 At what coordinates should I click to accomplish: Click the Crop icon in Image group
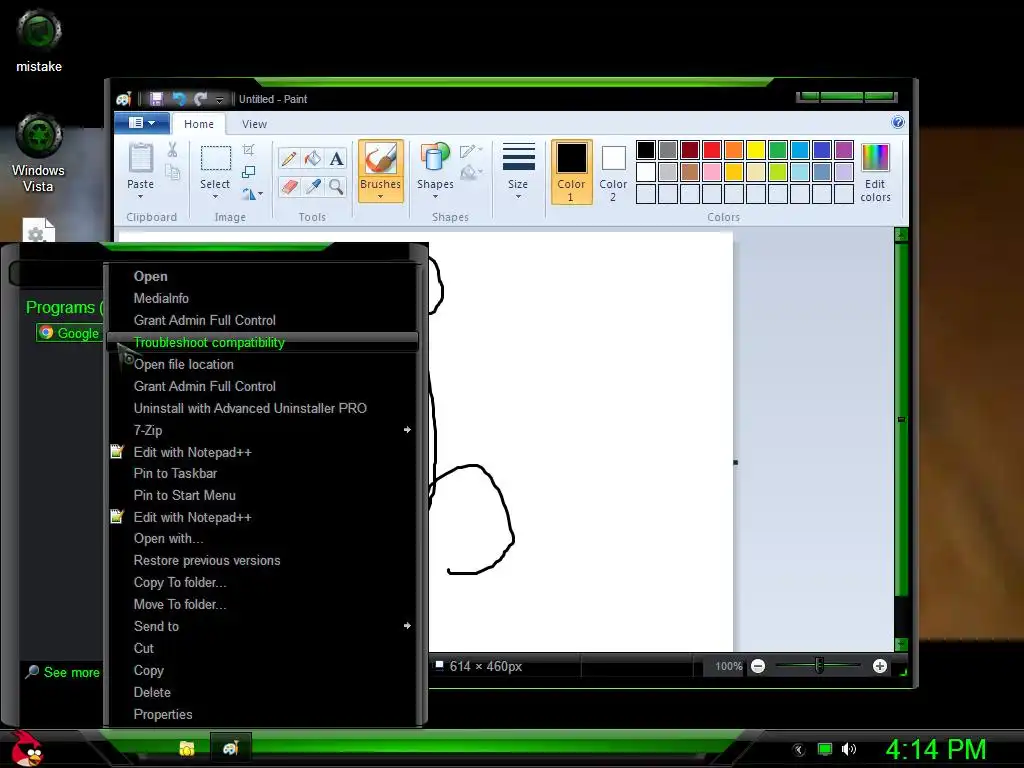(x=249, y=150)
